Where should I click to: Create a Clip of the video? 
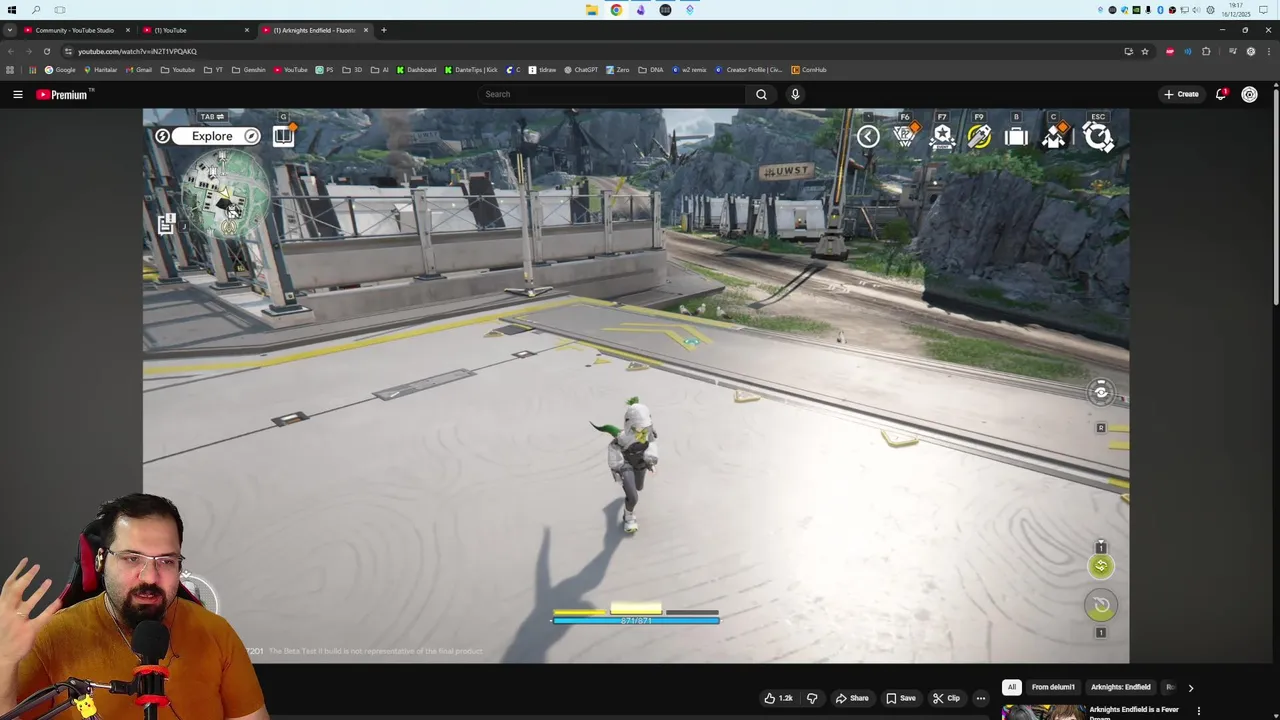click(x=946, y=698)
